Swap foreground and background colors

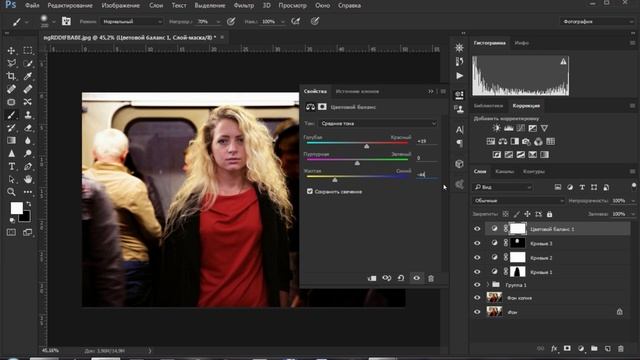pos(28,204)
